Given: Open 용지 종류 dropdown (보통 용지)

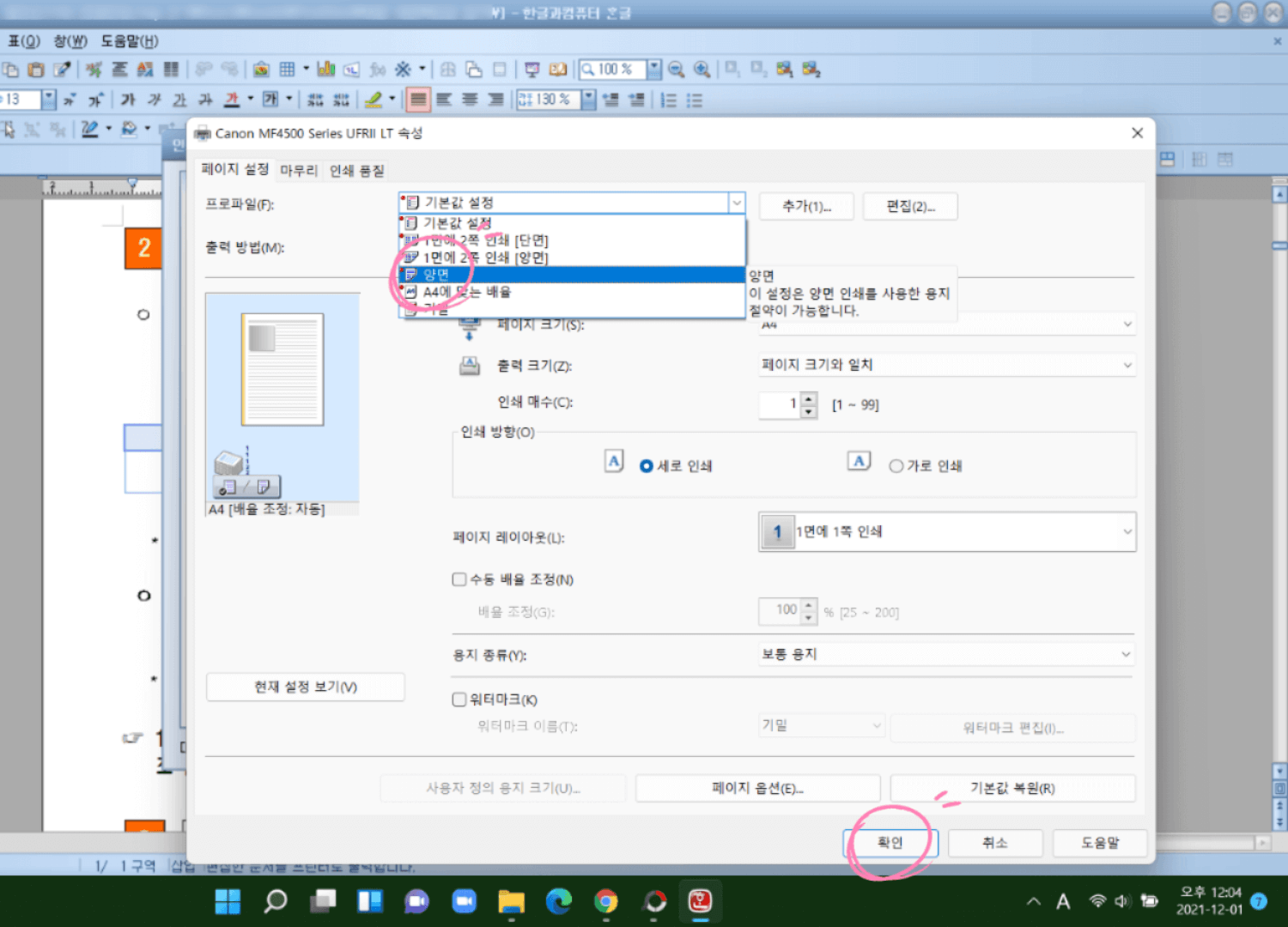Looking at the screenshot, I should pyautogui.click(x=947, y=654).
